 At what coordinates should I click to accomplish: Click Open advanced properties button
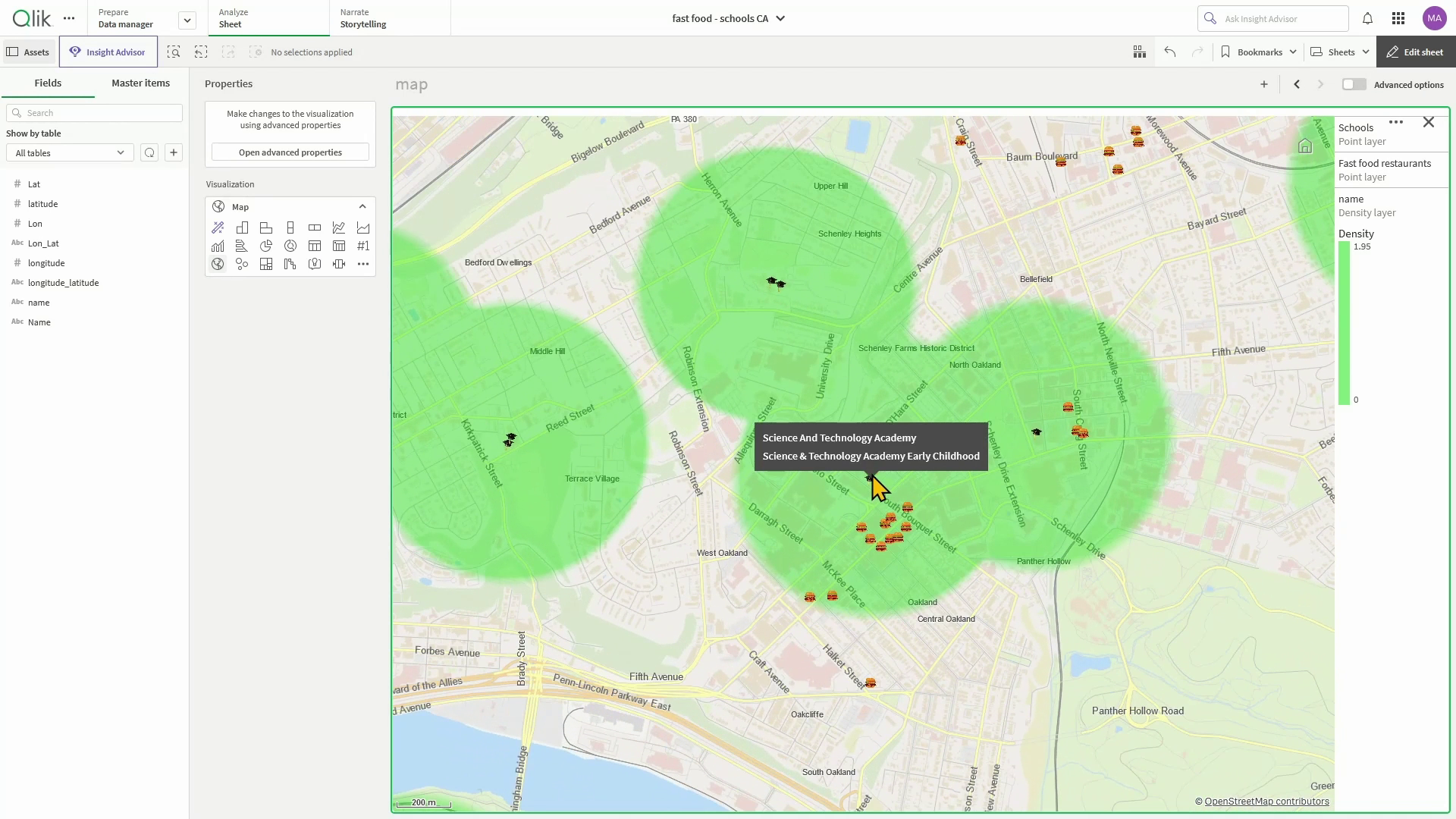pos(290,152)
